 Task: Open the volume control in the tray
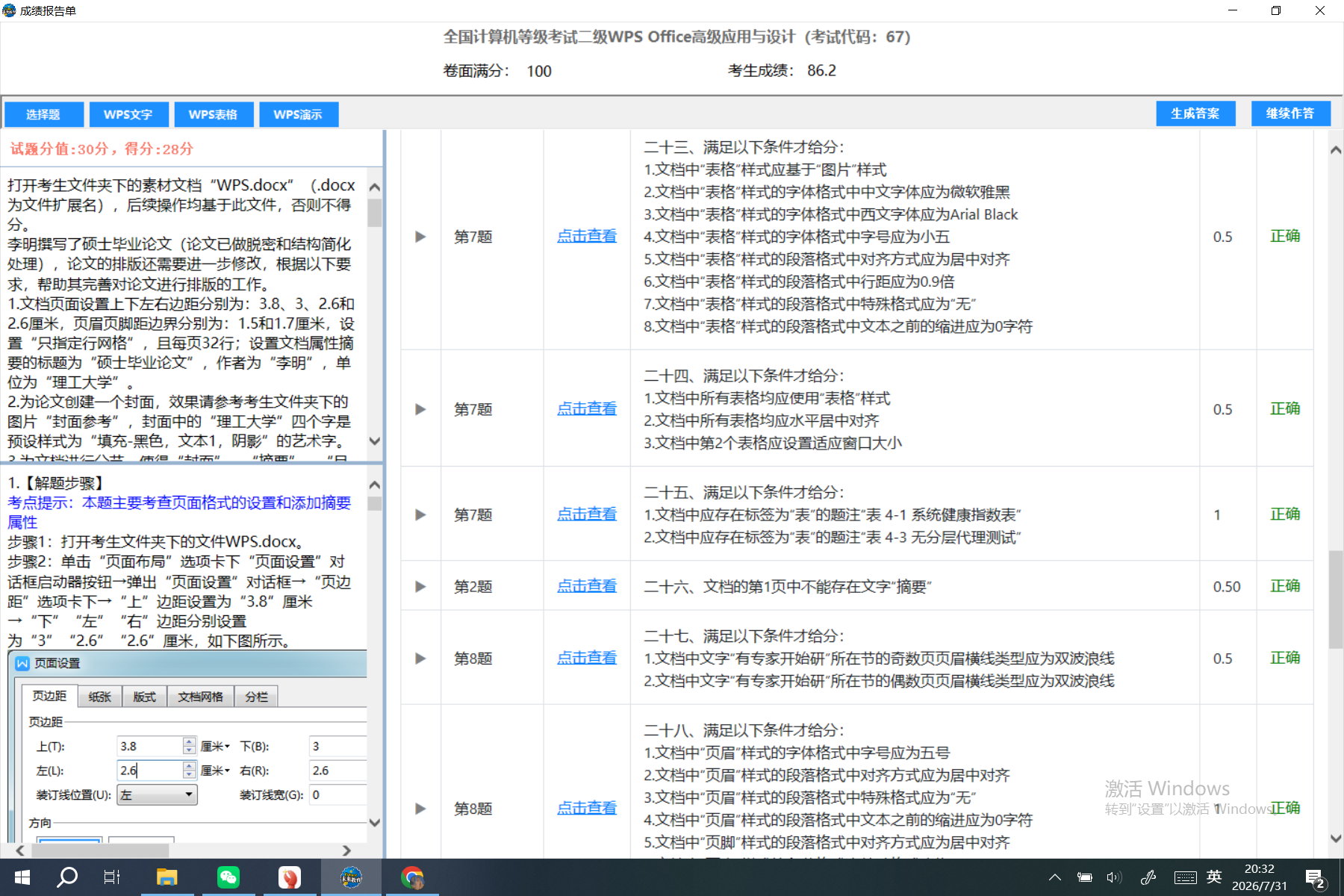(x=1114, y=877)
